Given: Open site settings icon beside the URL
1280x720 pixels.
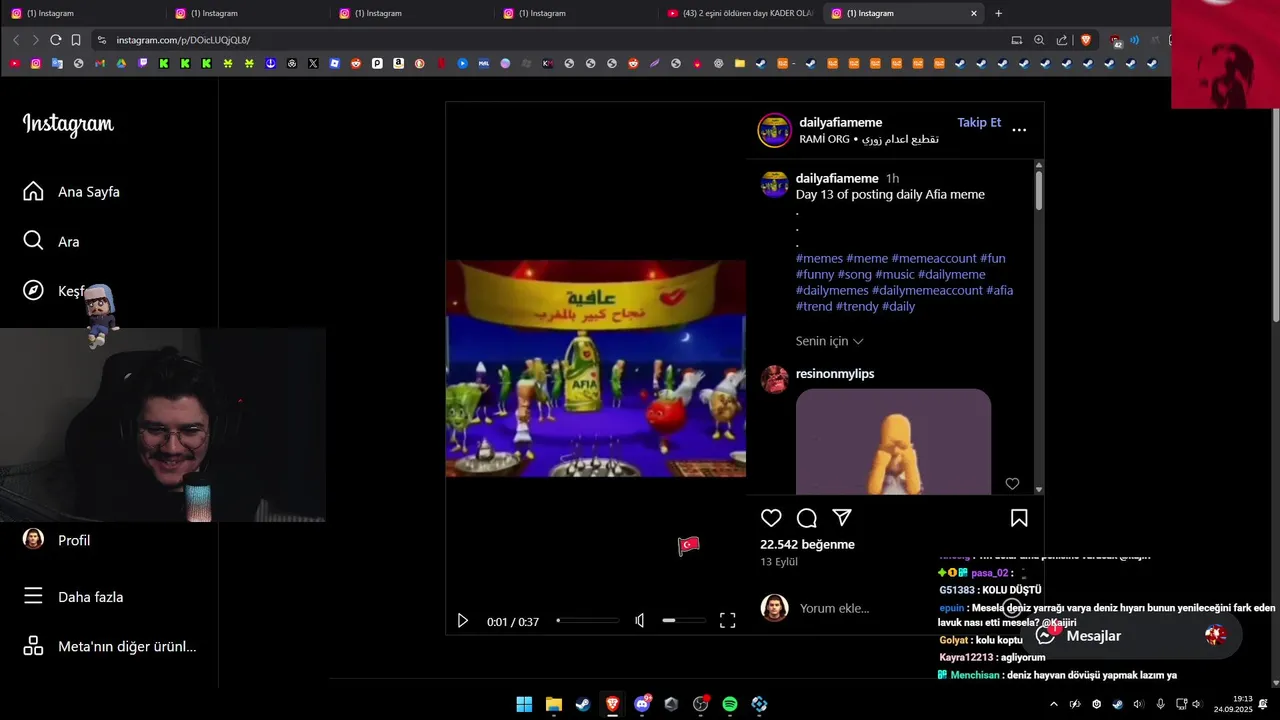Looking at the screenshot, I should (x=101, y=40).
